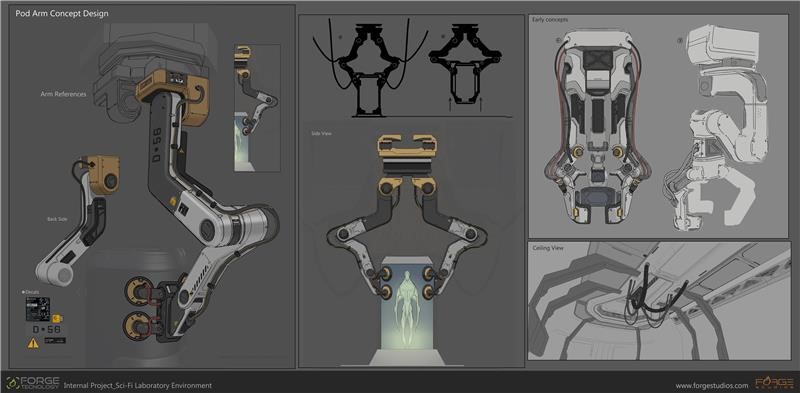Click the Pod Arm Concept Design title
This screenshot has width=800, height=393.
point(62,14)
